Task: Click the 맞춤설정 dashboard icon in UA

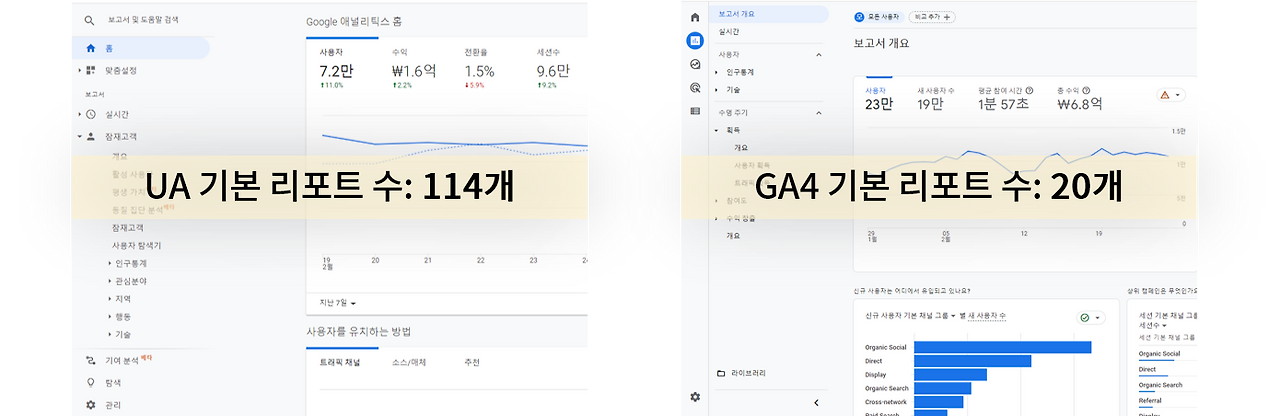Action: point(91,70)
